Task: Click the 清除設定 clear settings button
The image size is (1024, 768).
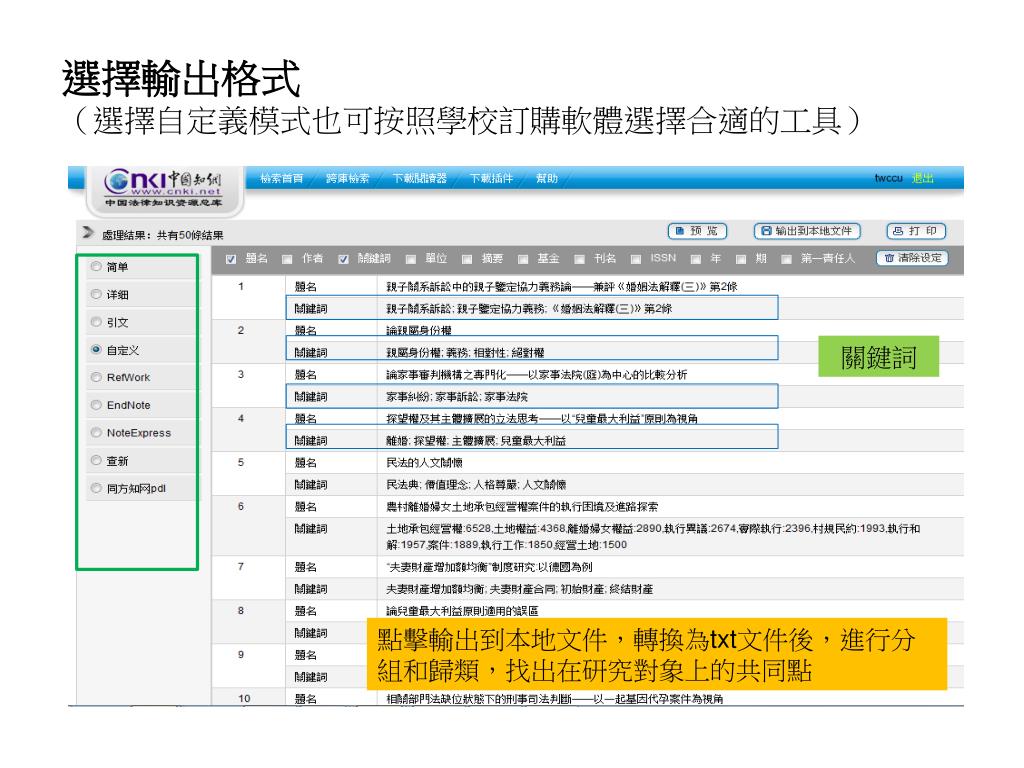Action: pos(911,258)
